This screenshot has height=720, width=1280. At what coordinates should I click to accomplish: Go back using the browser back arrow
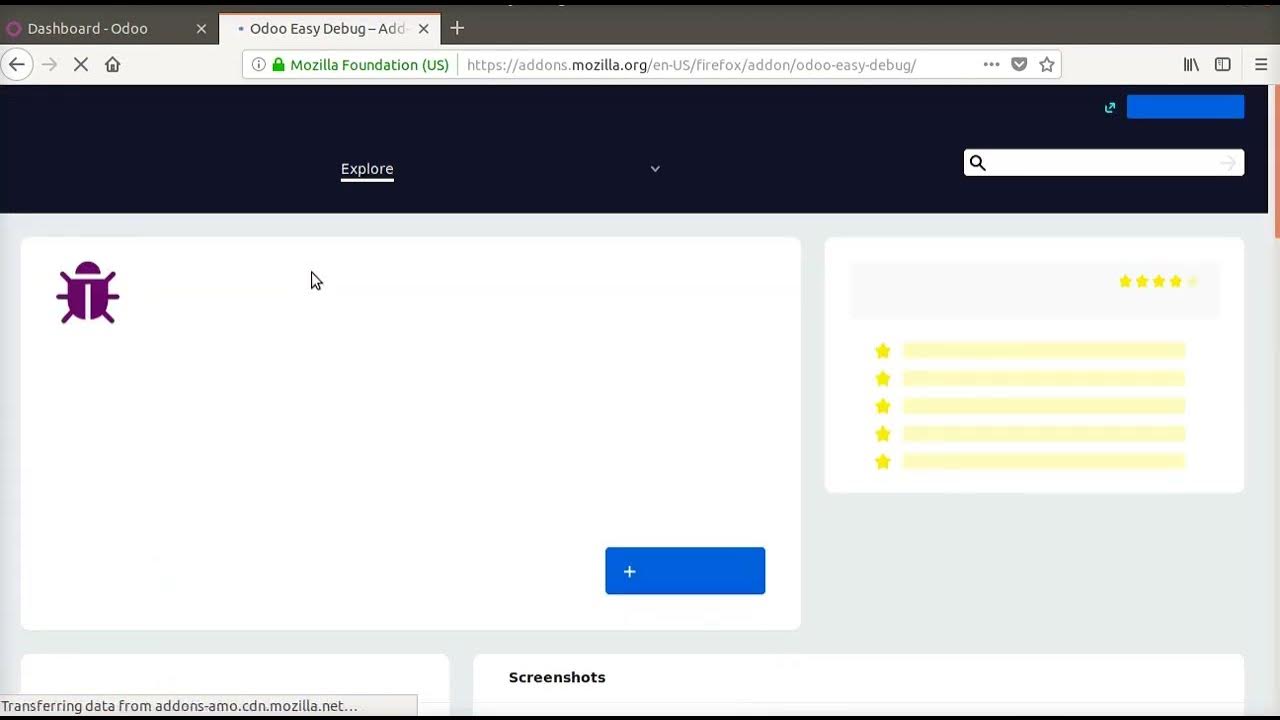pos(16,64)
